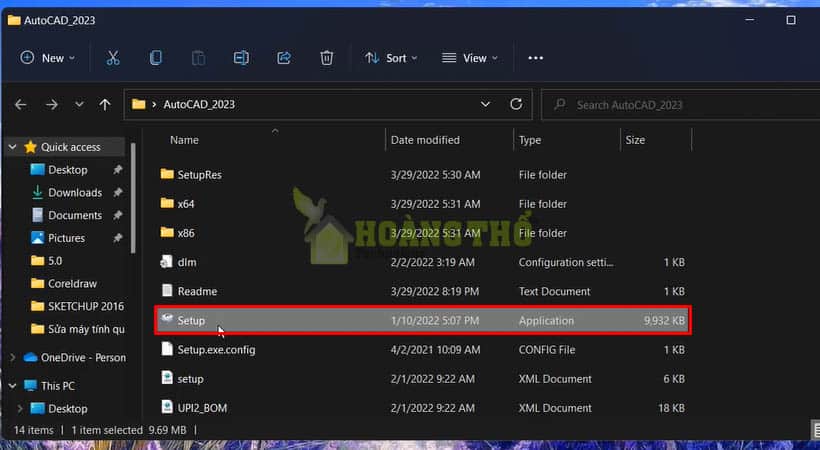Click the Delete trash can icon
The height and width of the screenshot is (450, 820).
pyautogui.click(x=326, y=58)
